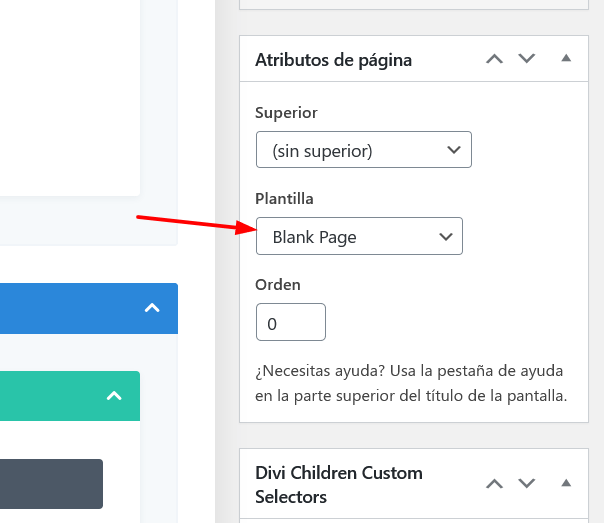This screenshot has width=604, height=523.
Task: Collapse the Atributos de página panel
Action: pos(566,59)
